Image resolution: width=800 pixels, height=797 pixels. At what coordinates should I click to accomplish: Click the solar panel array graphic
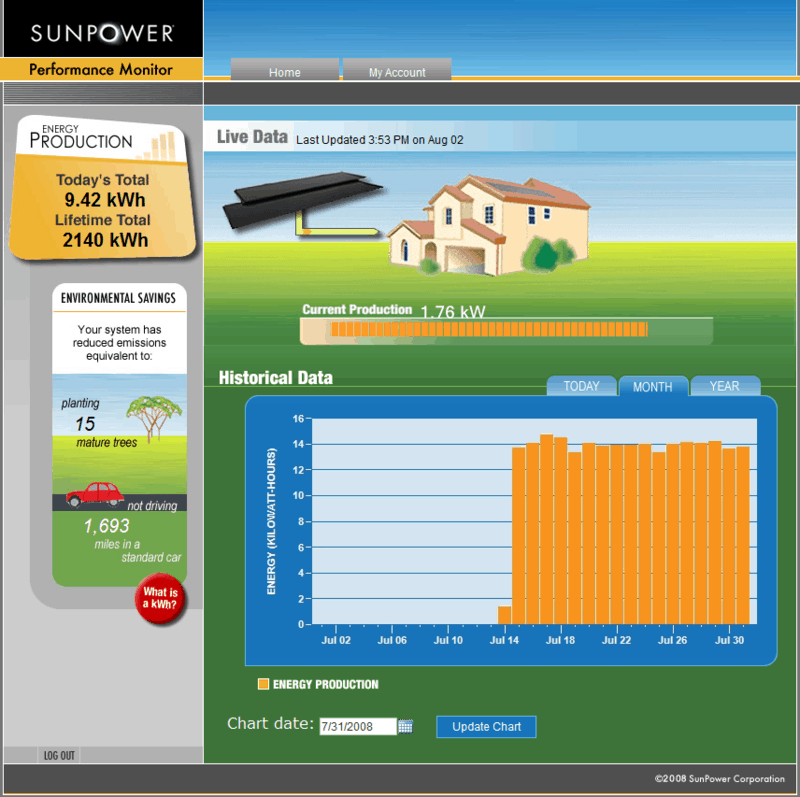tap(302, 199)
